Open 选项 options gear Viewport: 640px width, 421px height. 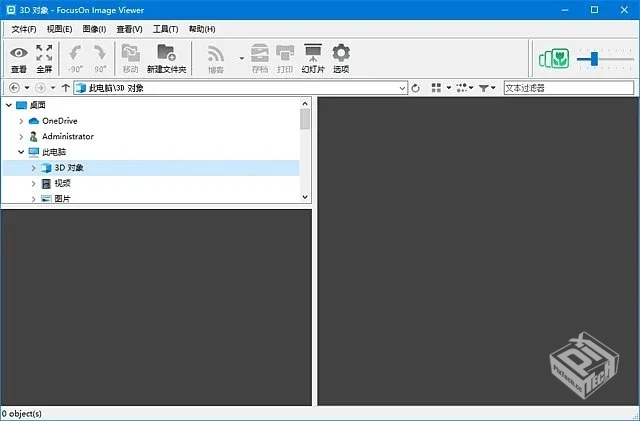[x=341, y=58]
